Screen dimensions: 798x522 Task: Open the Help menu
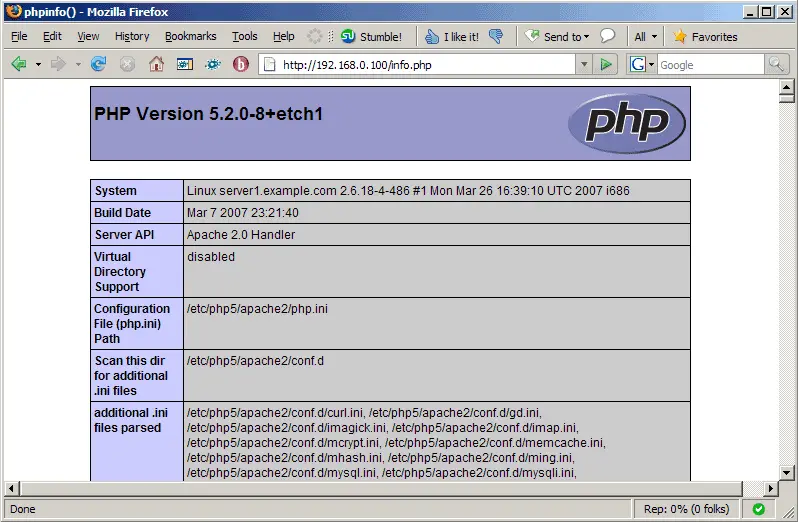pos(283,36)
